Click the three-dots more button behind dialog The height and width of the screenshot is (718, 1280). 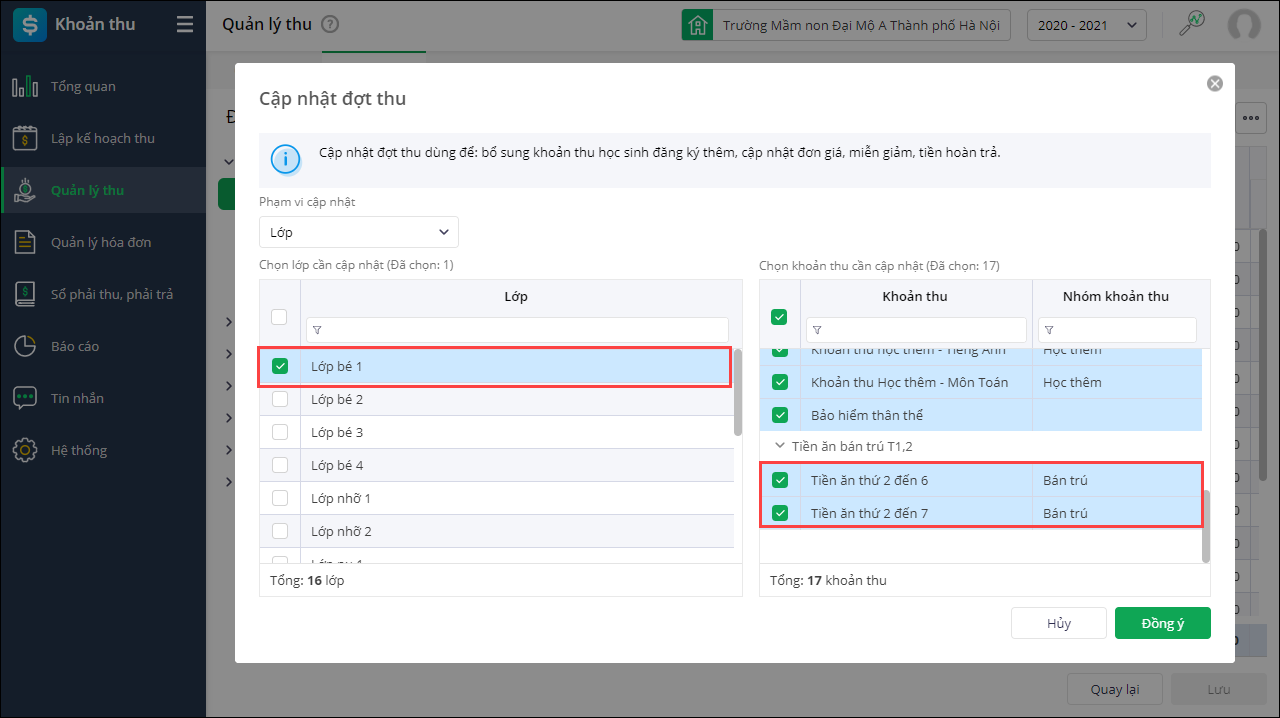(x=1250, y=118)
